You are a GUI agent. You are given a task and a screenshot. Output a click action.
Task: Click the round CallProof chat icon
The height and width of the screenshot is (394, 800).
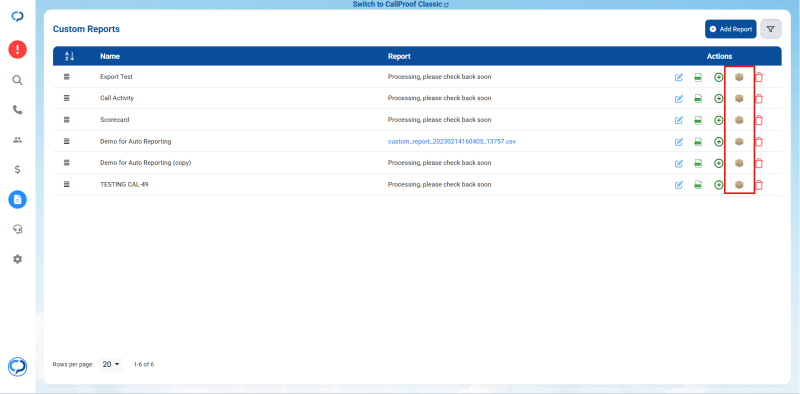click(x=17, y=367)
